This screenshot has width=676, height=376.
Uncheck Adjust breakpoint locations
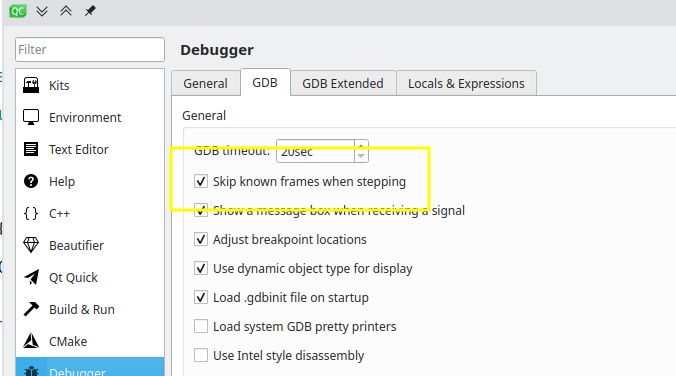201,239
